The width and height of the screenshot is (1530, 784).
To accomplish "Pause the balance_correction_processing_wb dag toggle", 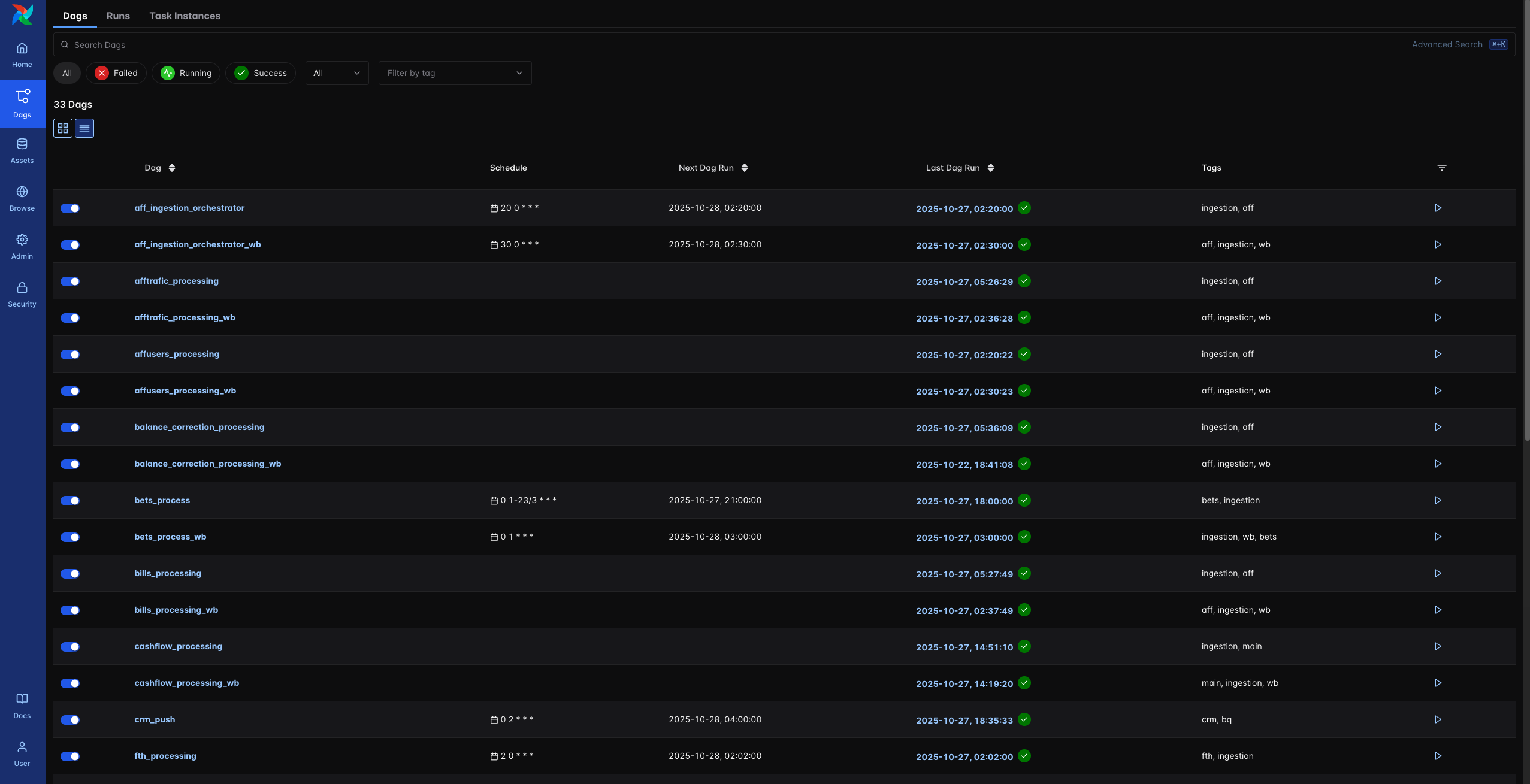I will click(x=70, y=464).
